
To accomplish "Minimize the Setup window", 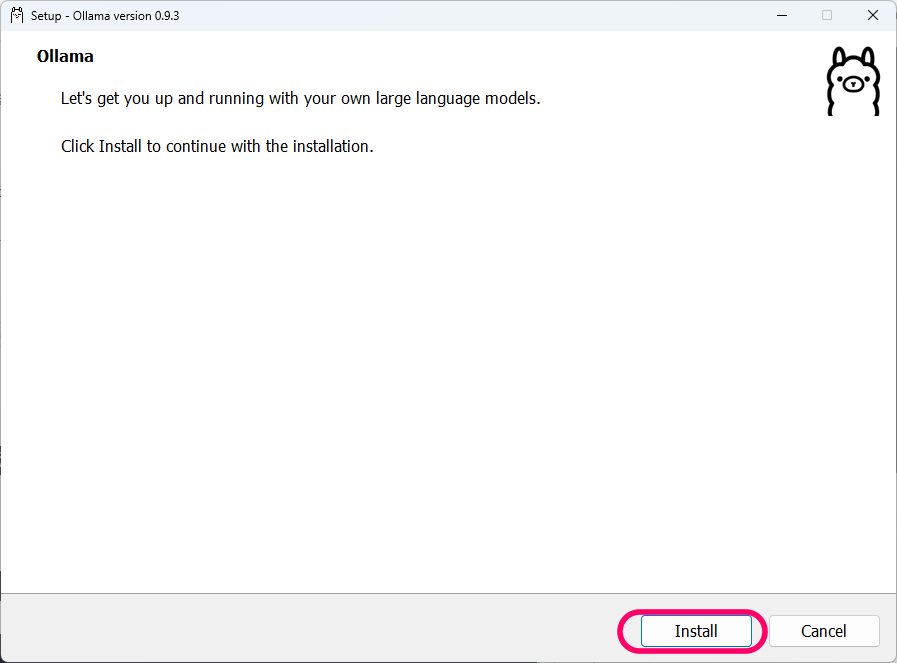I will 782,15.
